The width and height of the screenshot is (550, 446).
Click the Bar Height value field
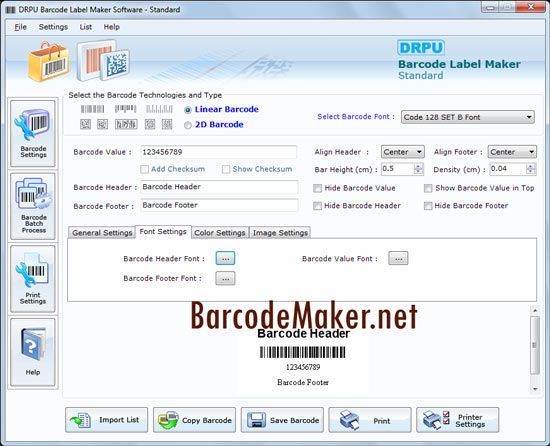[398, 169]
